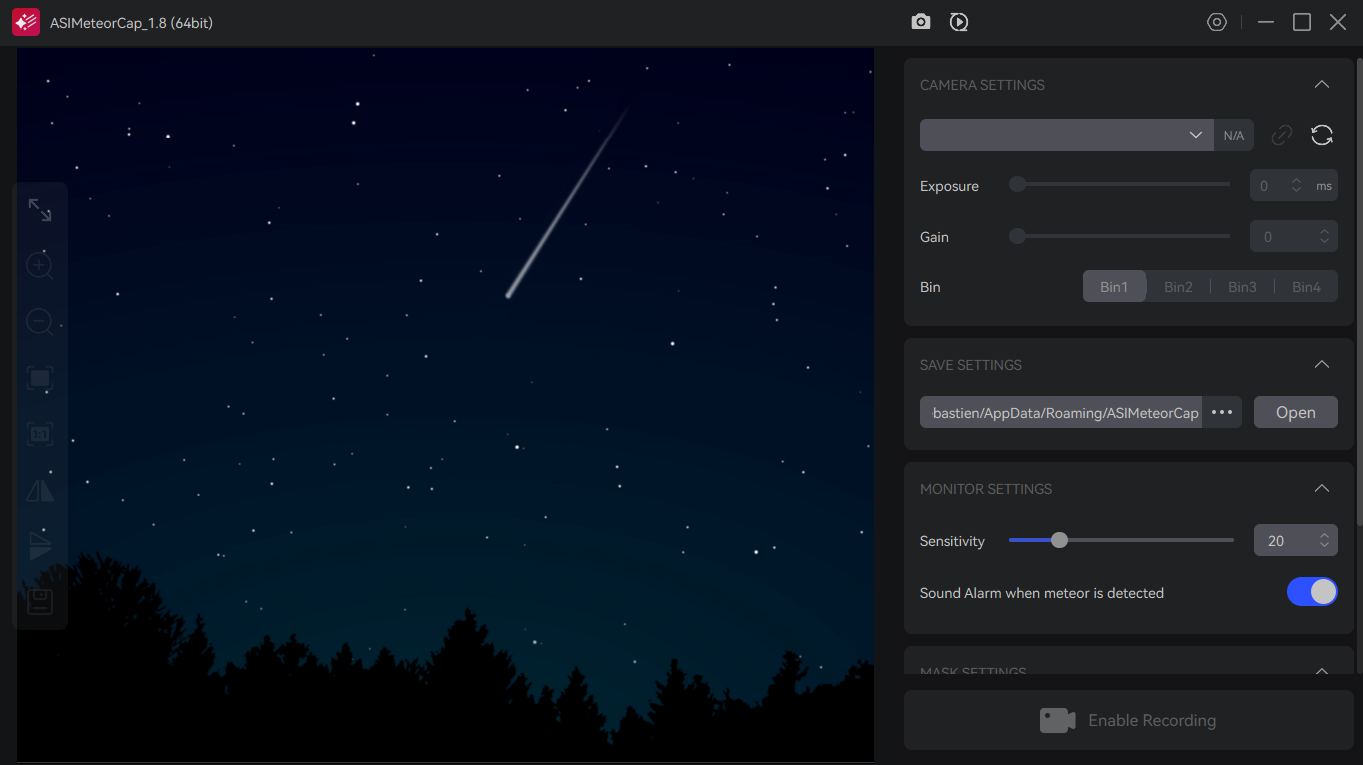Click the meteor preview image
The image size is (1363, 765).
pos(446,404)
